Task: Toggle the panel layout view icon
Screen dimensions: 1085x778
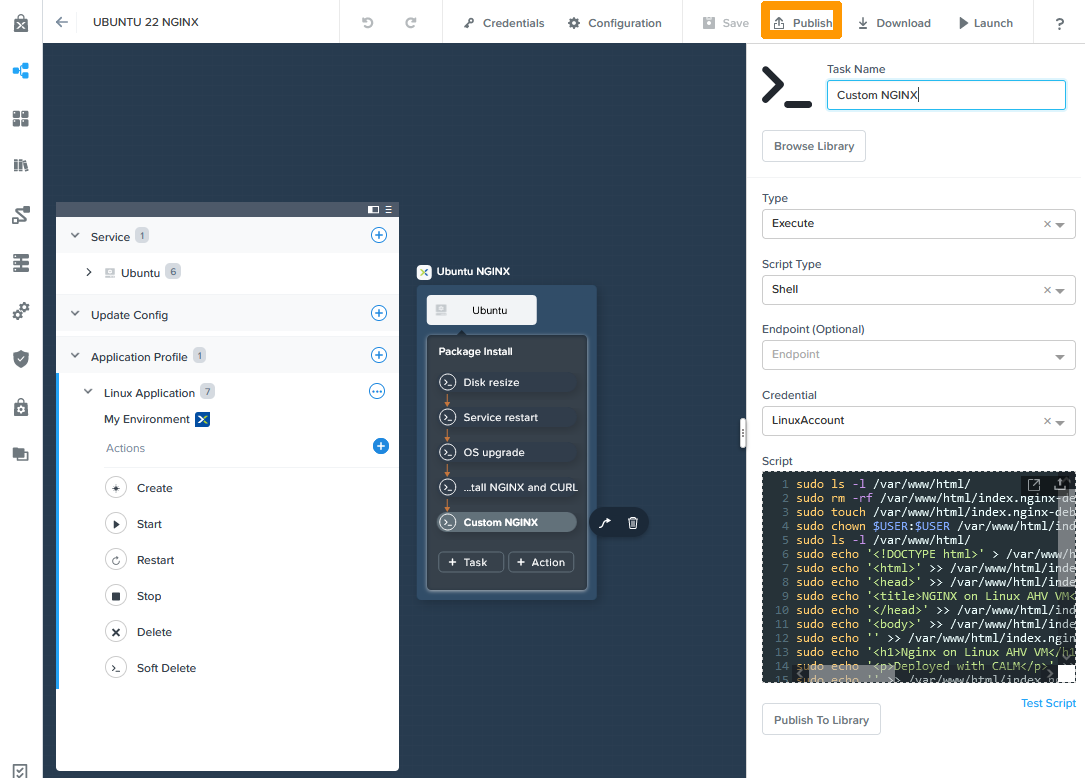Action: pyautogui.click(x=373, y=209)
